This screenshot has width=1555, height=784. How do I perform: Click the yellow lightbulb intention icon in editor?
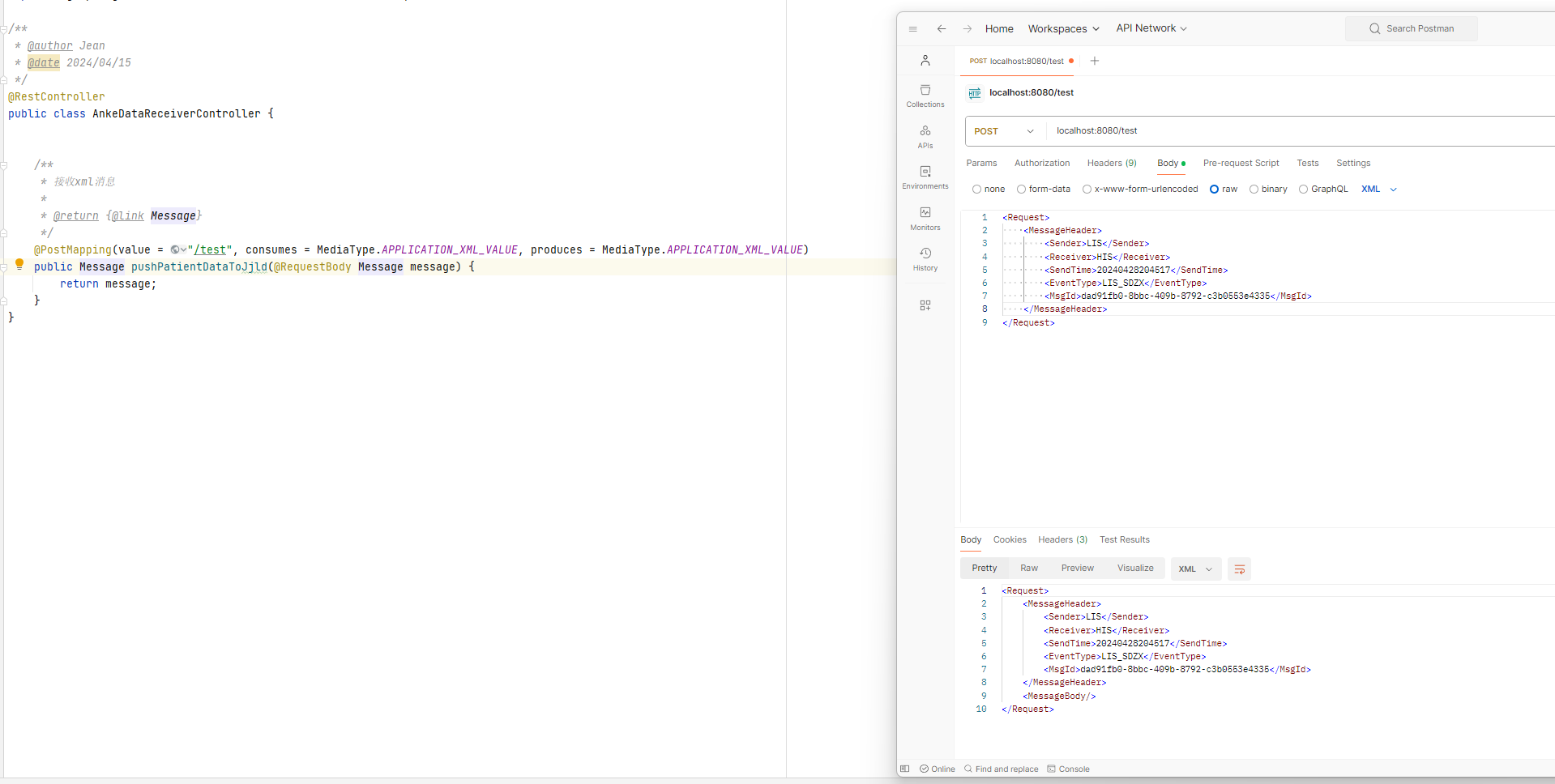point(19,264)
